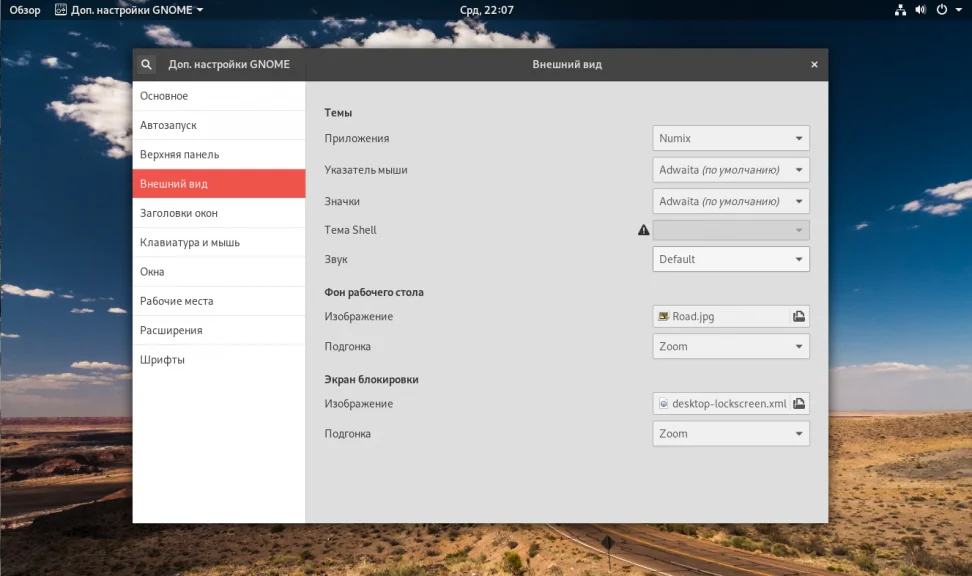972x576 pixels.
Task: Open the Звук dropdown showing Default
Action: 731,259
